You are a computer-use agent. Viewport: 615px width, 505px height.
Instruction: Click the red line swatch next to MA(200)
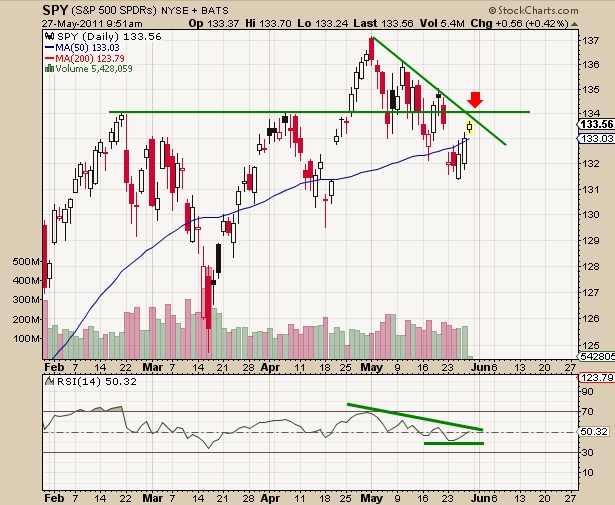pyautogui.click(x=49, y=58)
